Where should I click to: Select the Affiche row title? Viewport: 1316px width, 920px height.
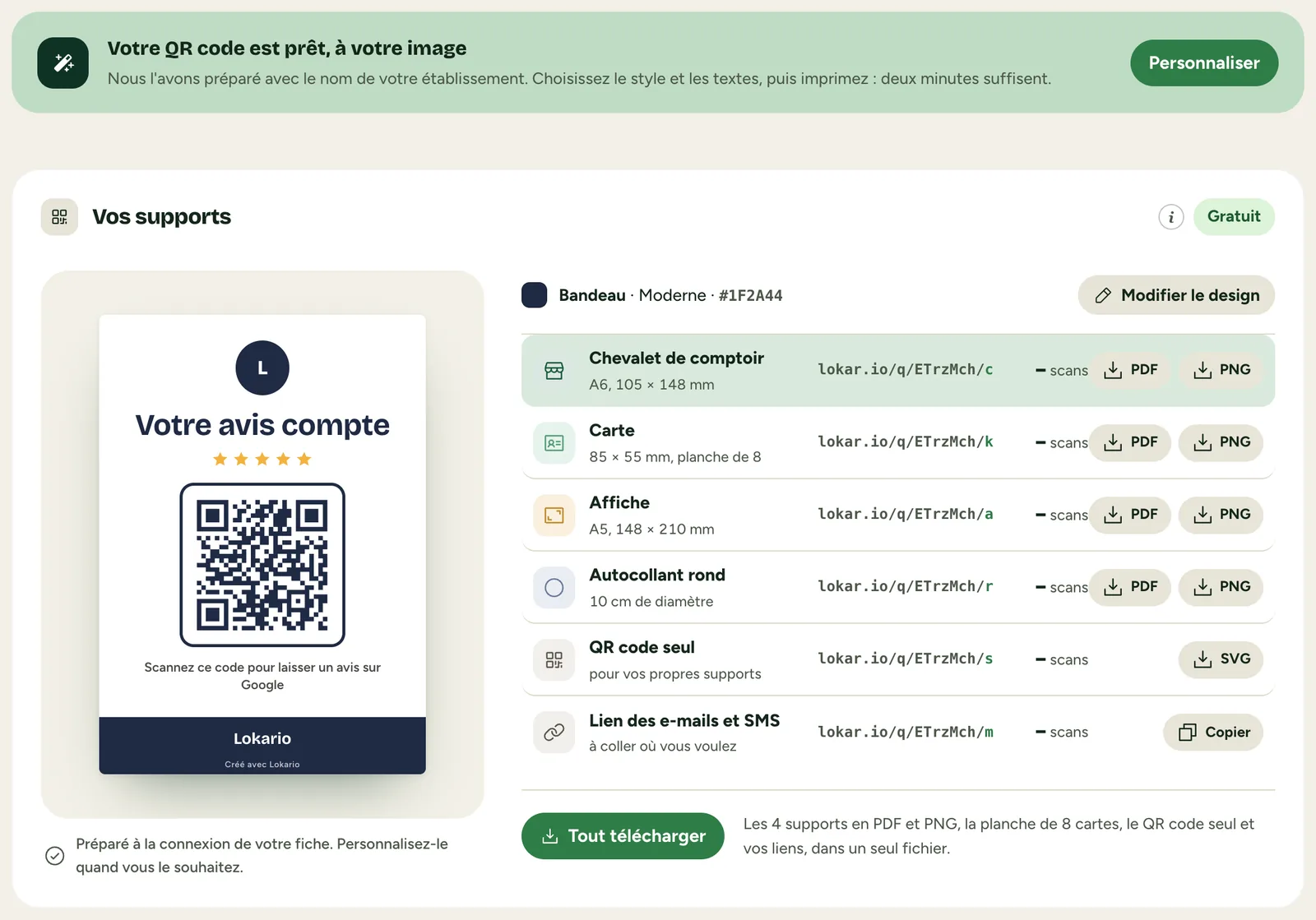click(619, 502)
